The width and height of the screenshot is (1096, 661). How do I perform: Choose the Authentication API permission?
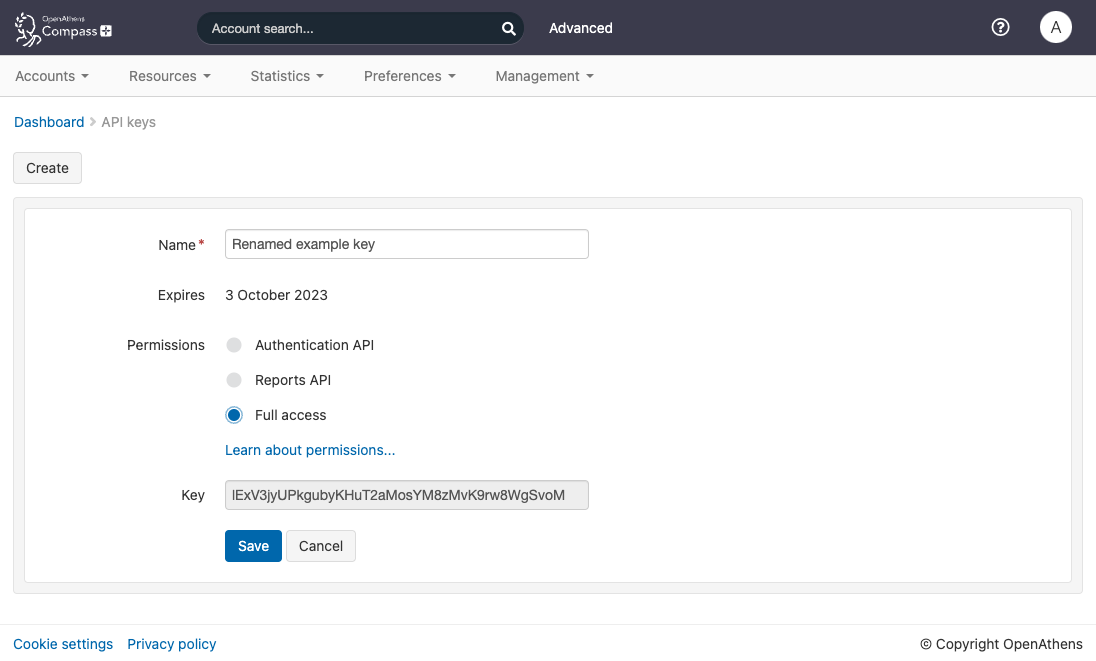(233, 345)
